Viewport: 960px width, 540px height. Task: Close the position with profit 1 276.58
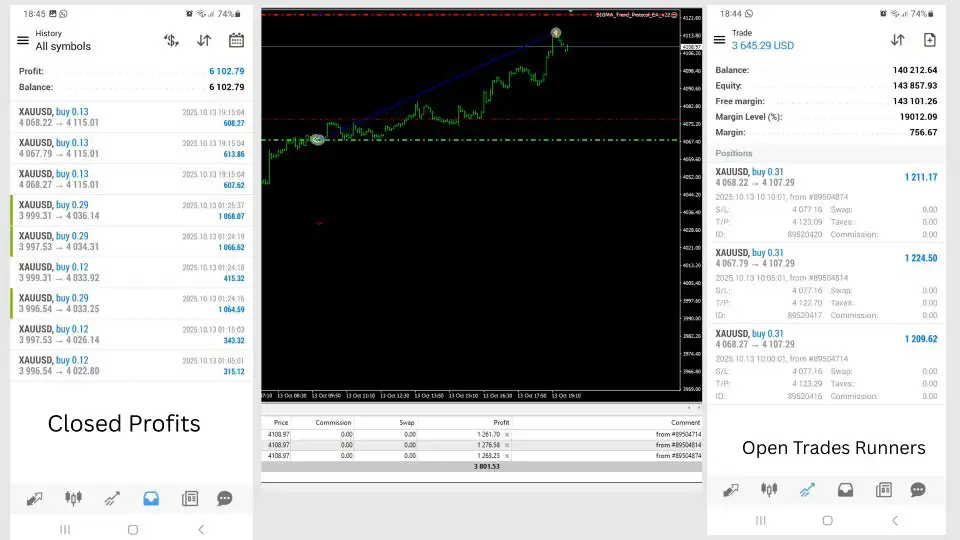click(x=507, y=445)
